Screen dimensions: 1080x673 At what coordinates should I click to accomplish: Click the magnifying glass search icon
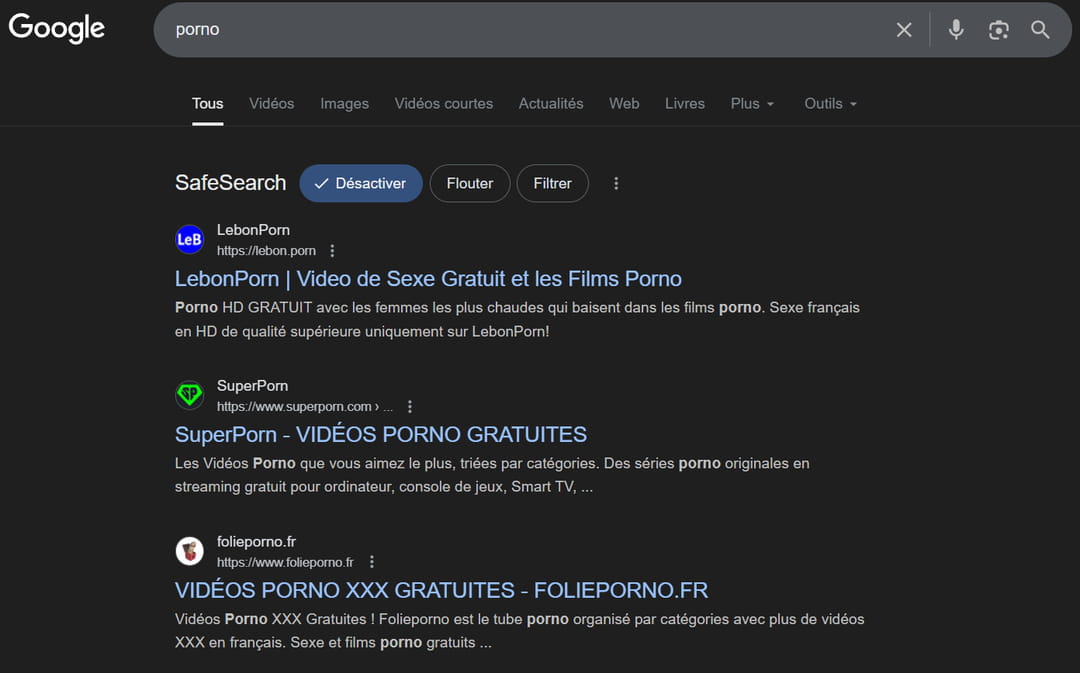point(1040,30)
